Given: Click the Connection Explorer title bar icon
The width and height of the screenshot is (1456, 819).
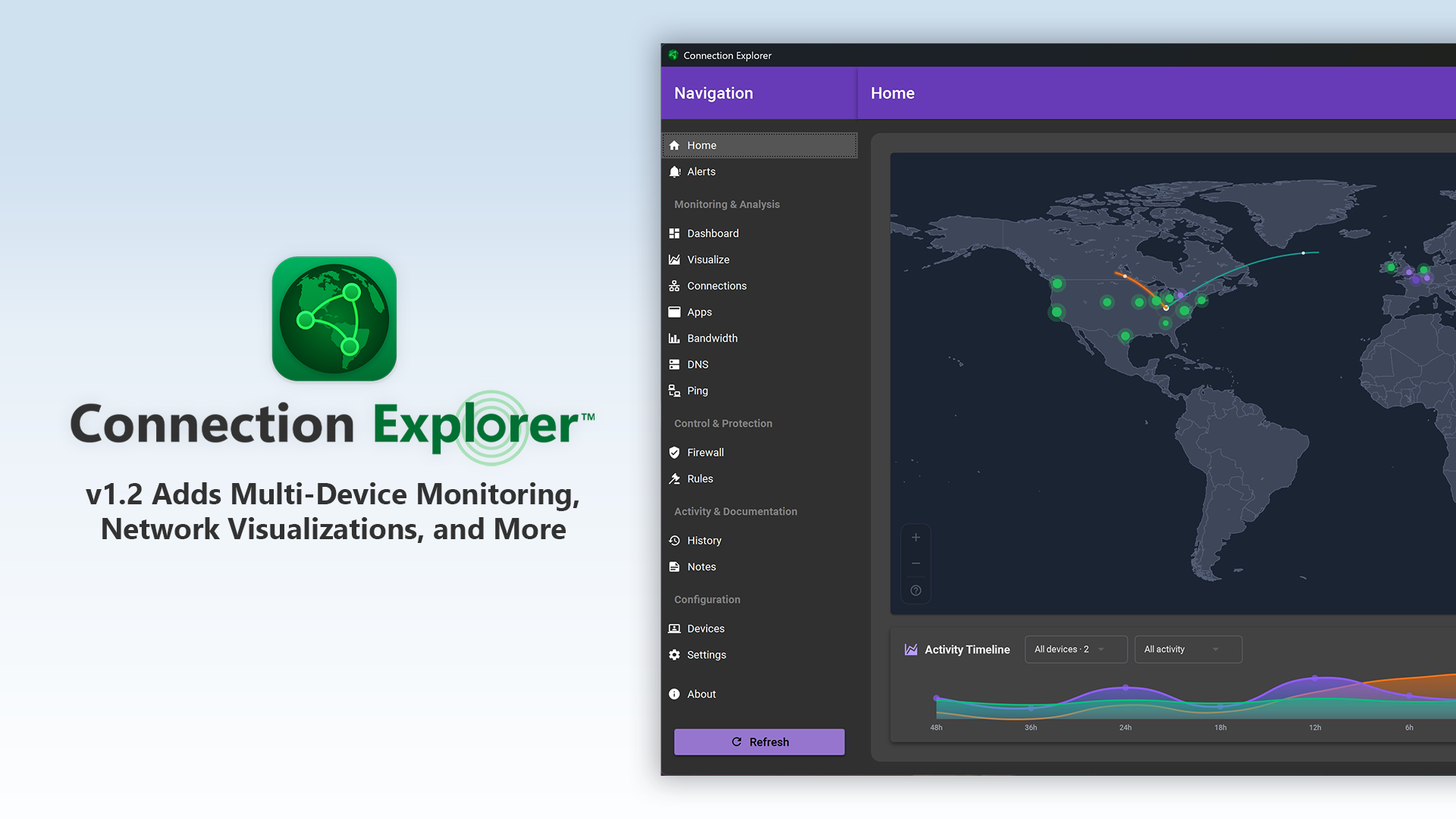Looking at the screenshot, I should coord(673,55).
